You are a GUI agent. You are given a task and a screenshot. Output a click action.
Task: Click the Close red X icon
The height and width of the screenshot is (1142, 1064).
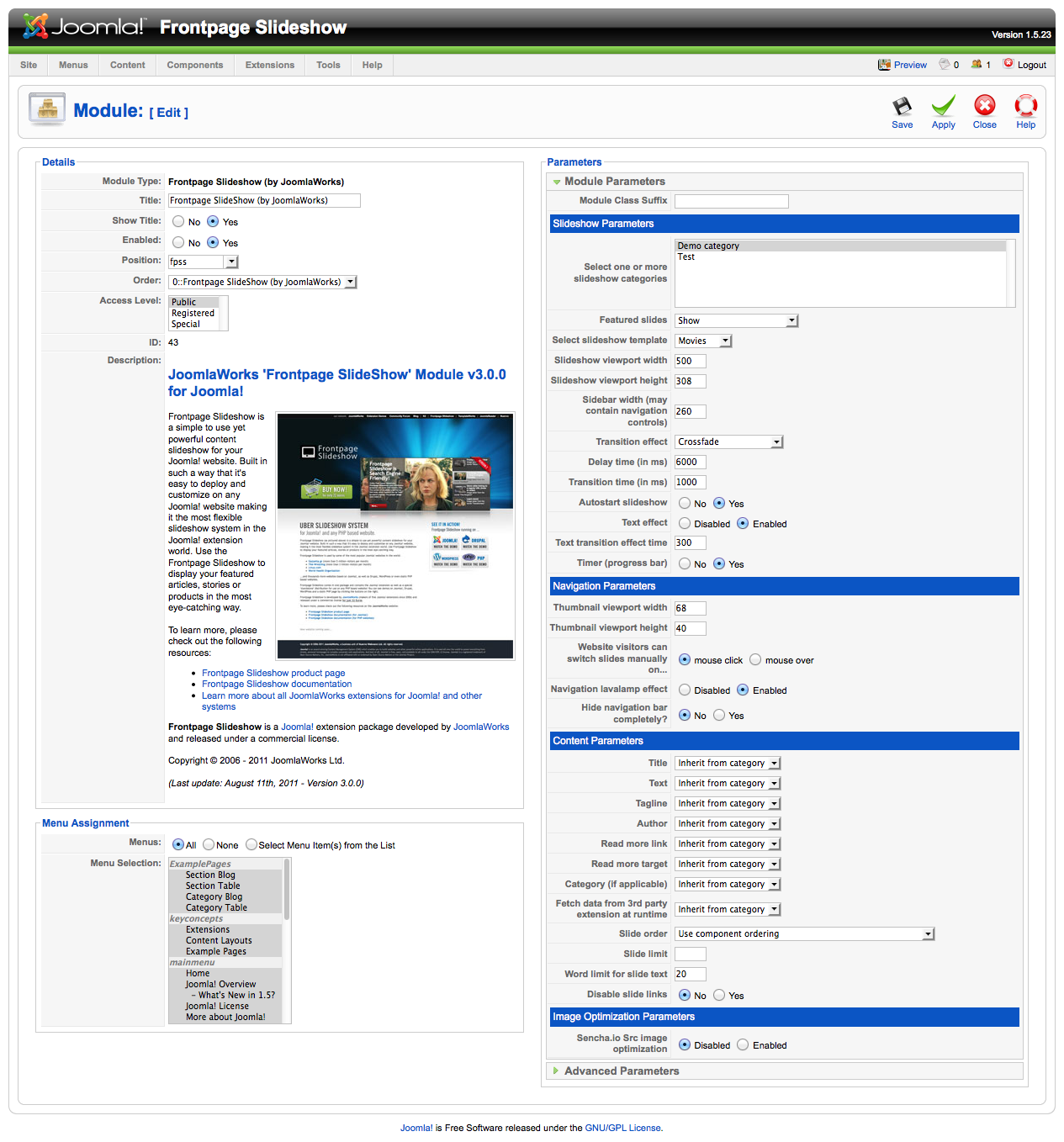(984, 106)
